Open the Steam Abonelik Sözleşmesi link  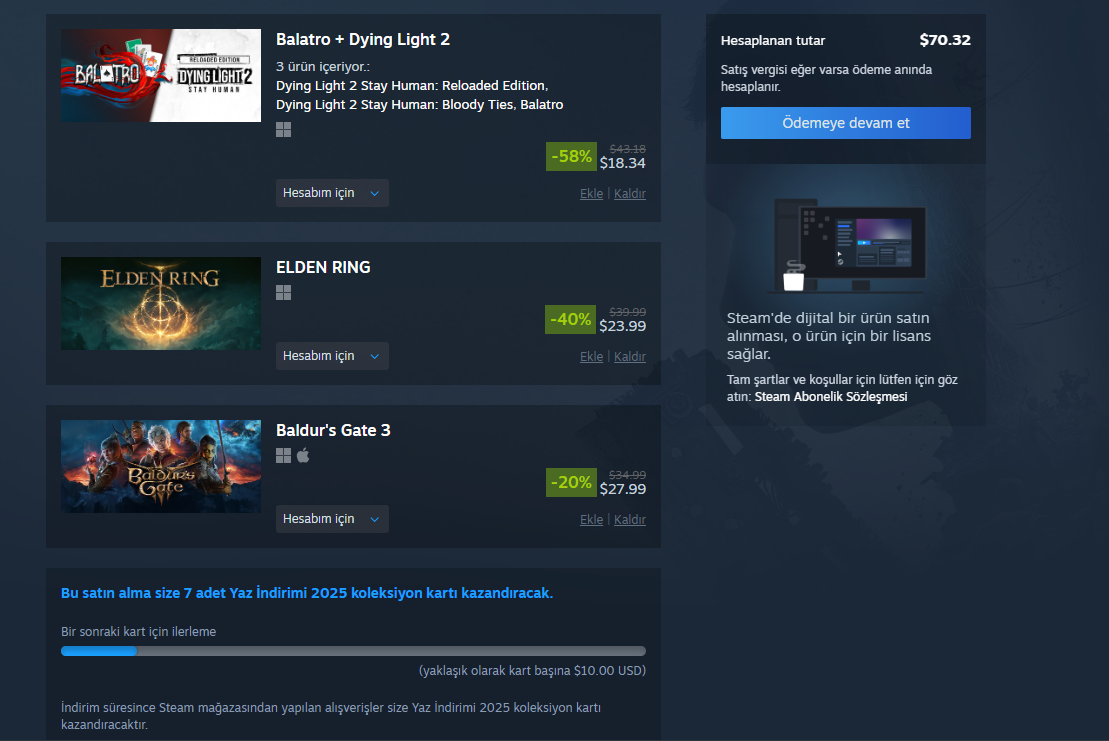(831, 397)
